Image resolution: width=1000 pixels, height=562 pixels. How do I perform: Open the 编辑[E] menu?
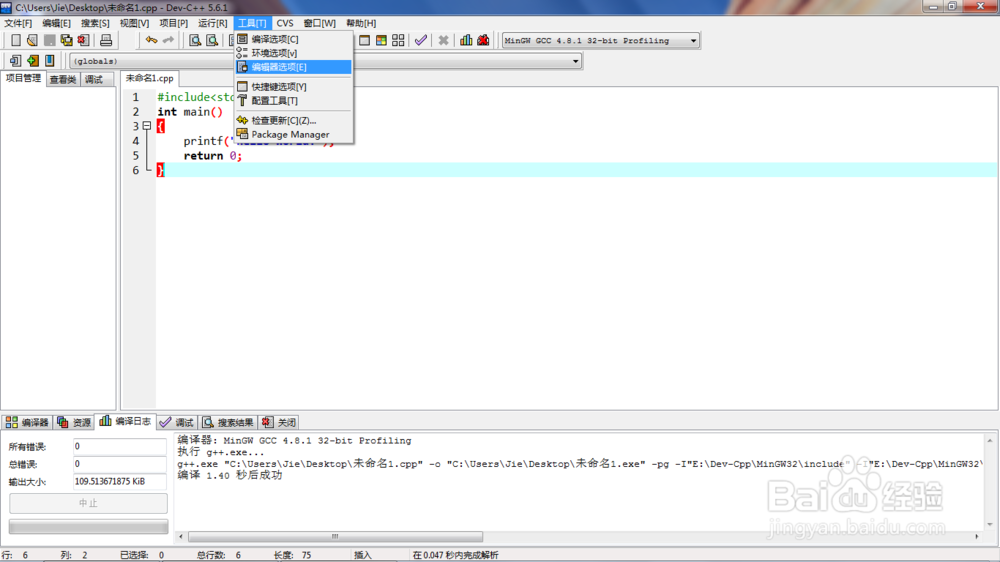[56, 23]
